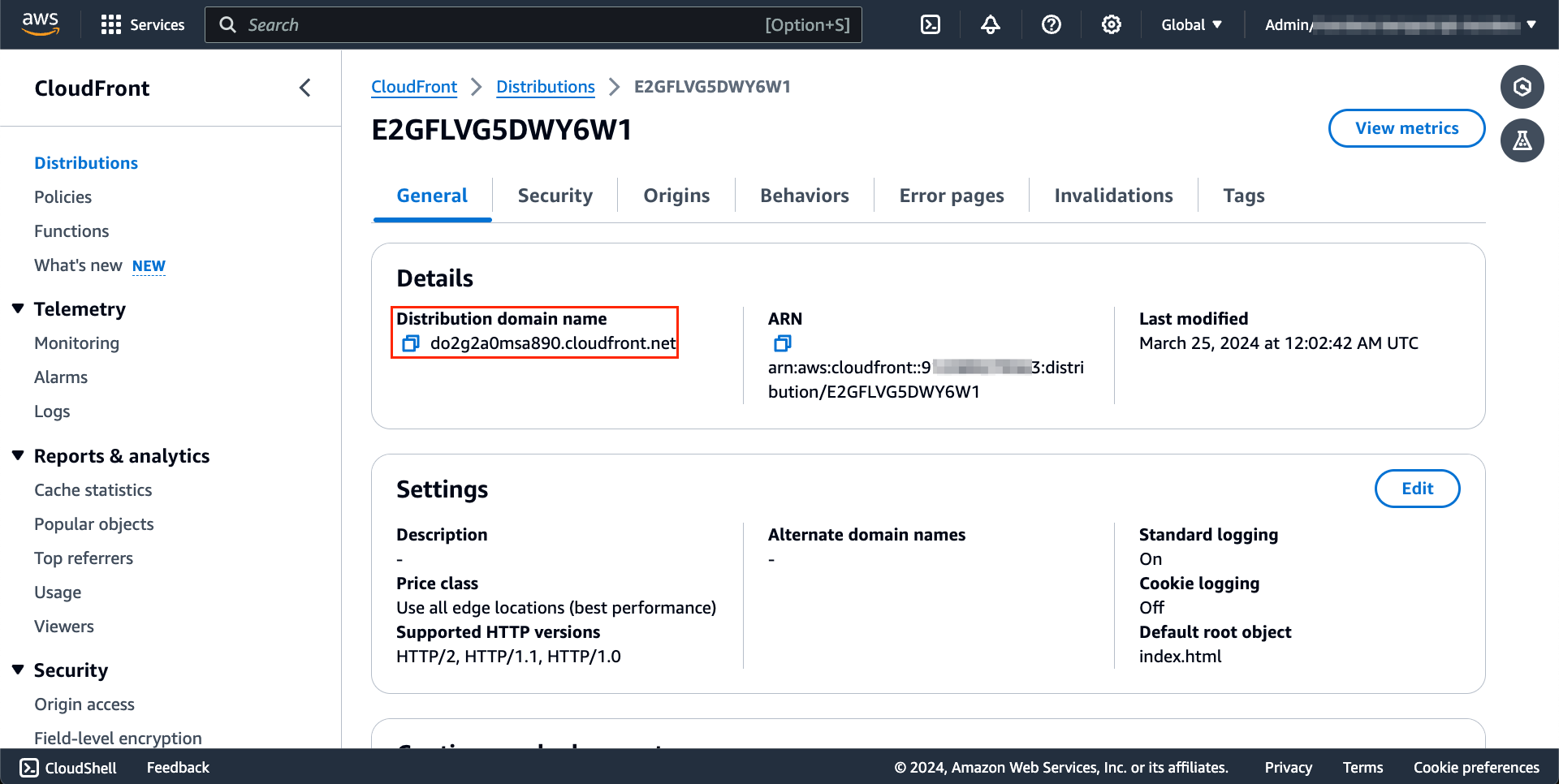Open the Terms footer link
1559x784 pixels.
(x=1363, y=768)
